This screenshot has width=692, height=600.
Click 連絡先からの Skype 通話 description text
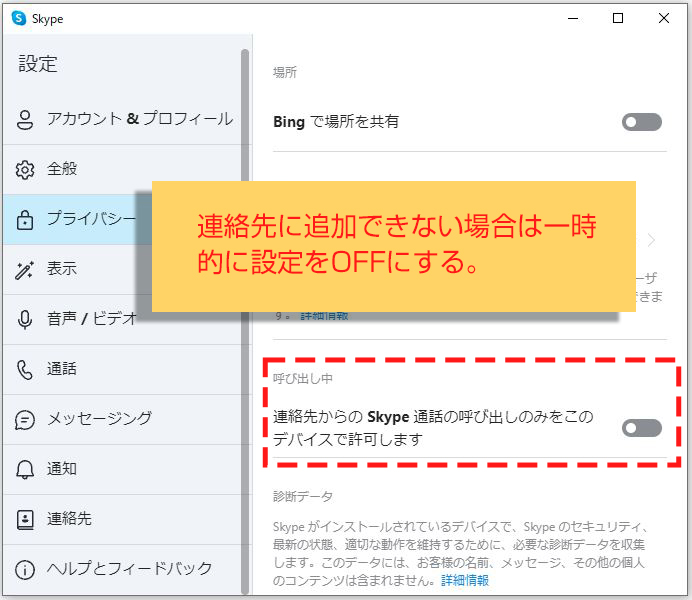coord(433,428)
